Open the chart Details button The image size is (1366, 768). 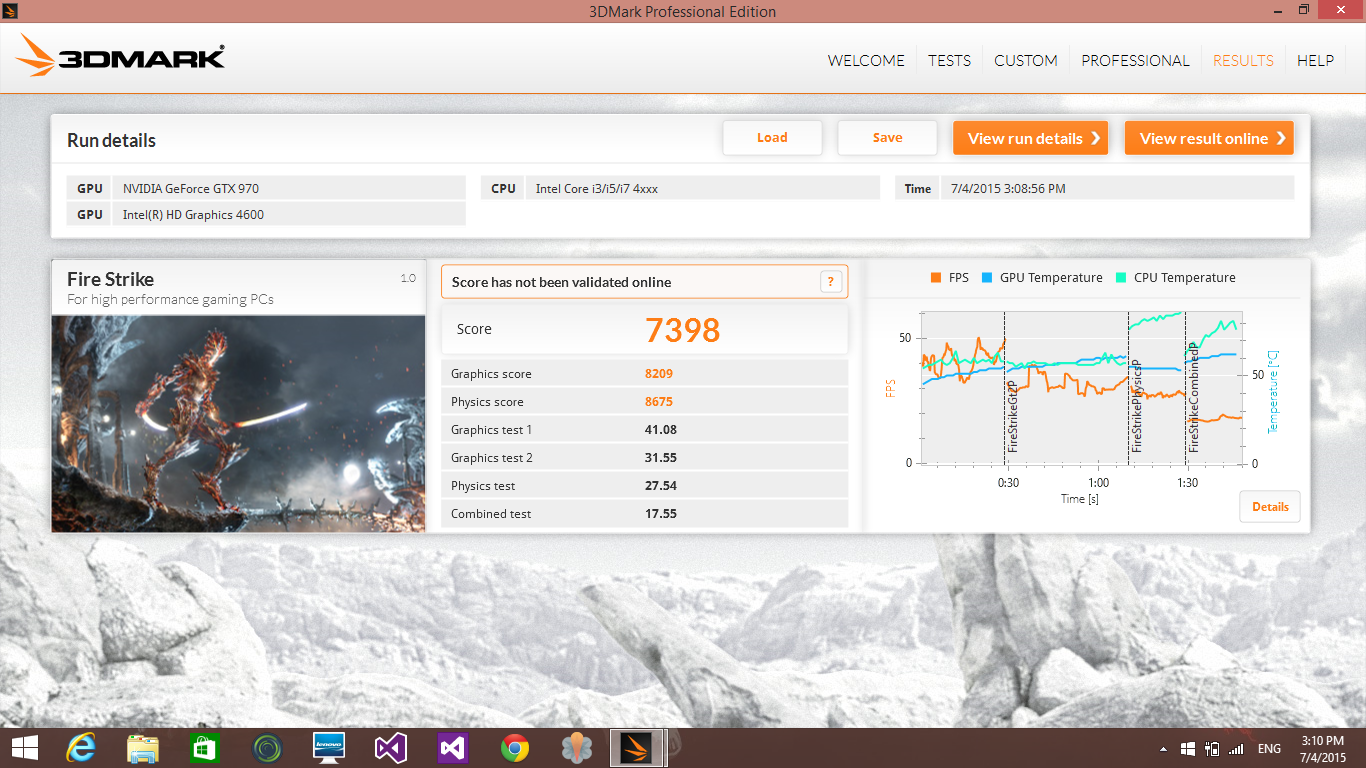point(1270,506)
